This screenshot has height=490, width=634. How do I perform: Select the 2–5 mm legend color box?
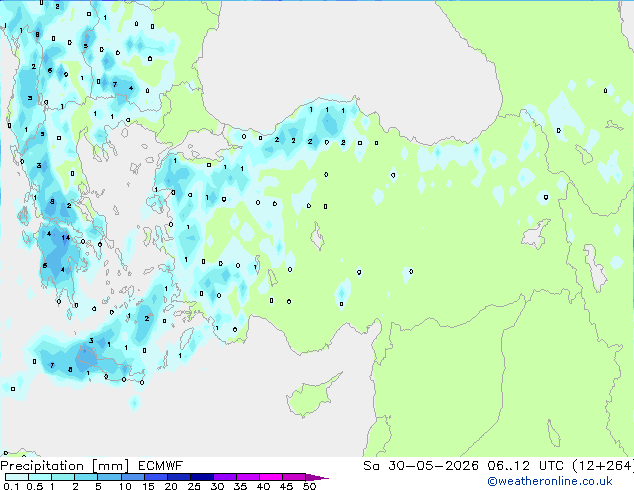[x=86, y=477]
